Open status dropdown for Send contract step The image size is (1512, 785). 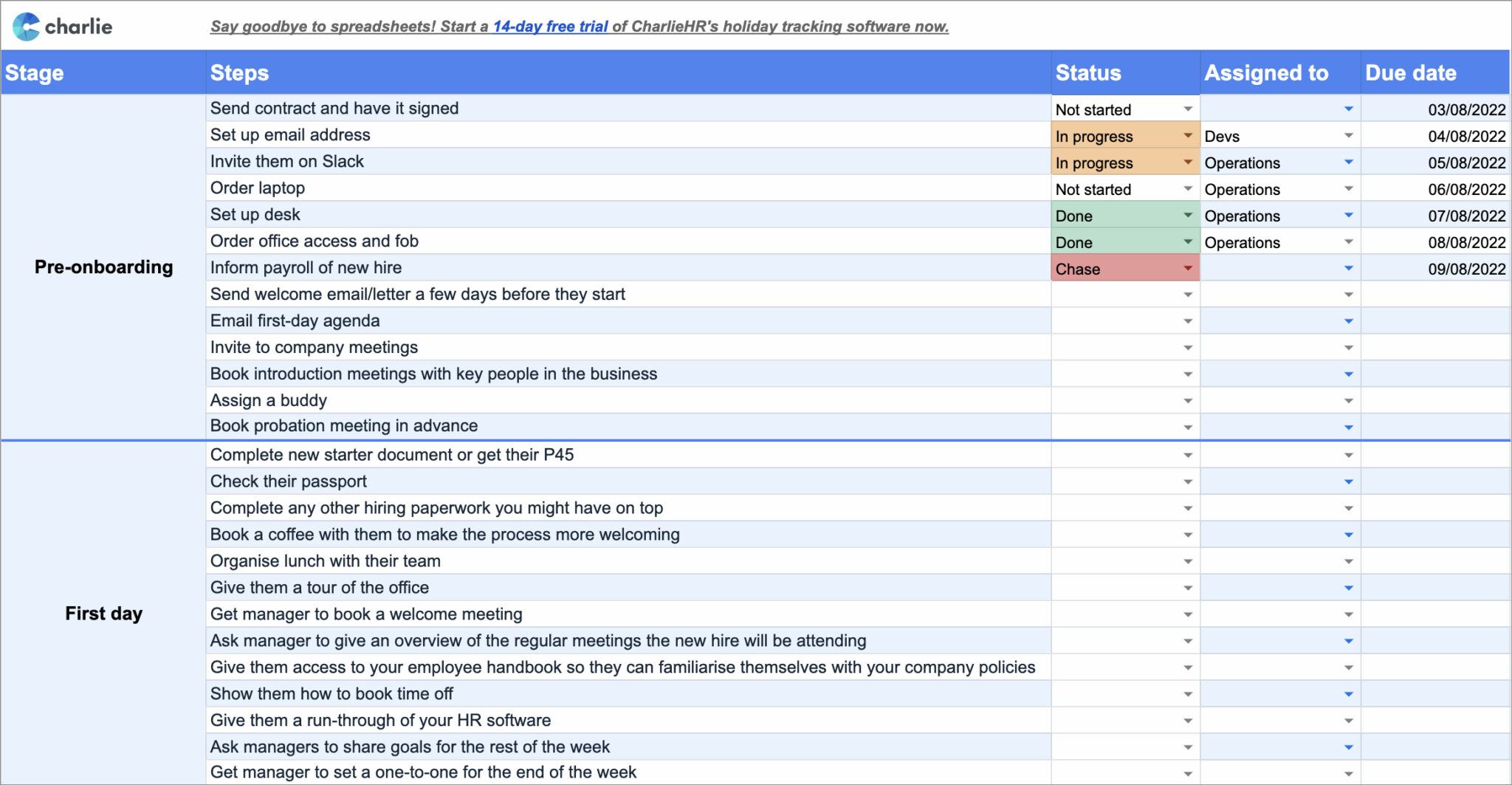click(x=1189, y=109)
